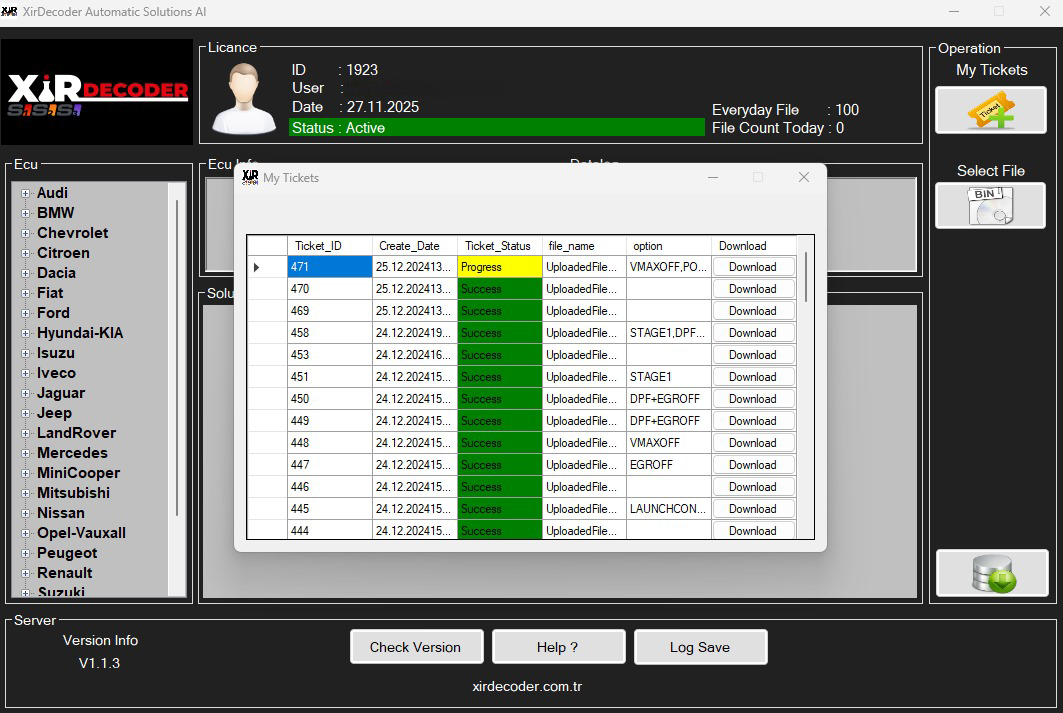
Task: Click the My Tickets ticket icon
Action: tap(989, 110)
